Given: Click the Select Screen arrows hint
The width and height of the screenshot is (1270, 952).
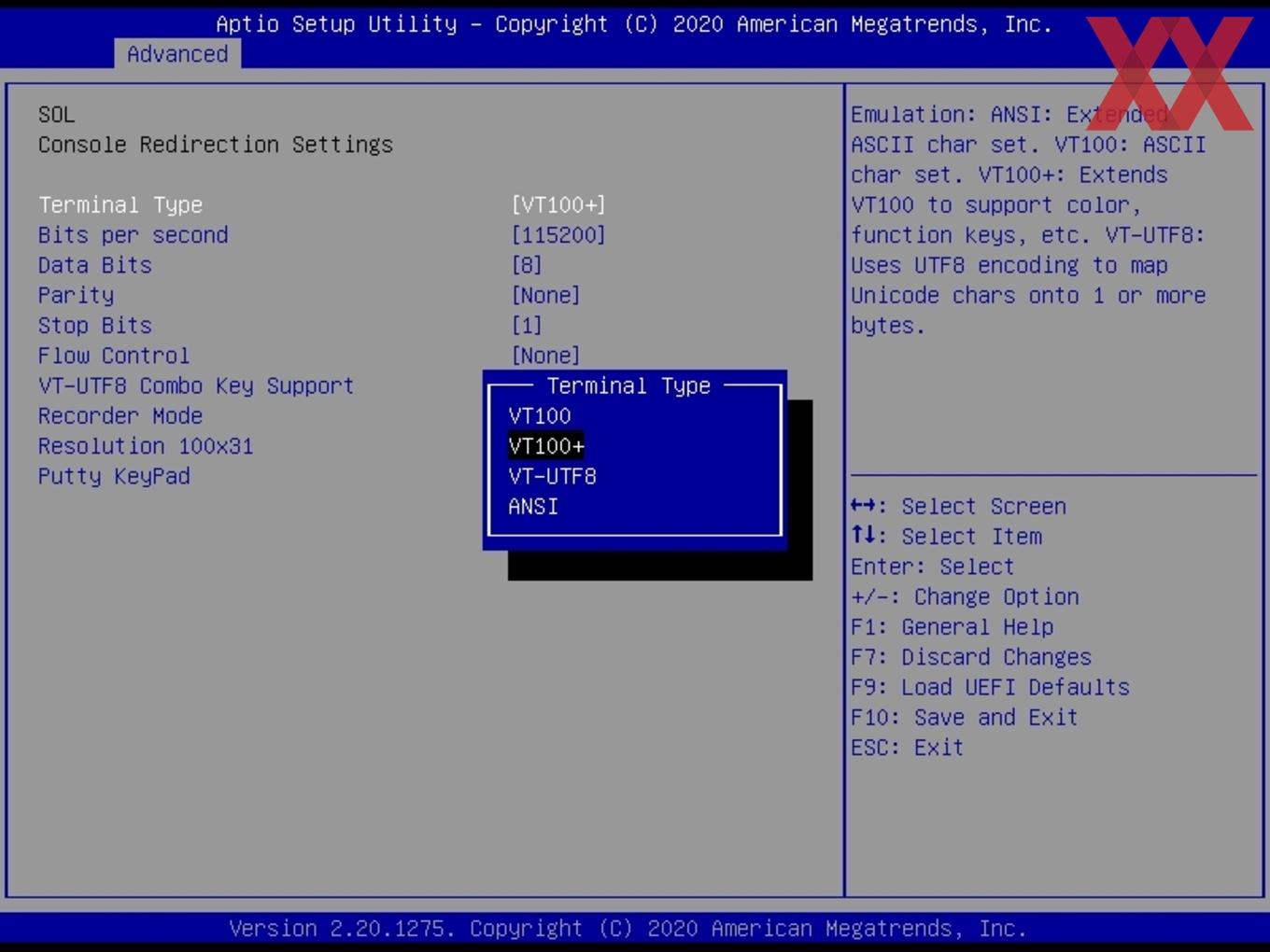Looking at the screenshot, I should point(958,507).
